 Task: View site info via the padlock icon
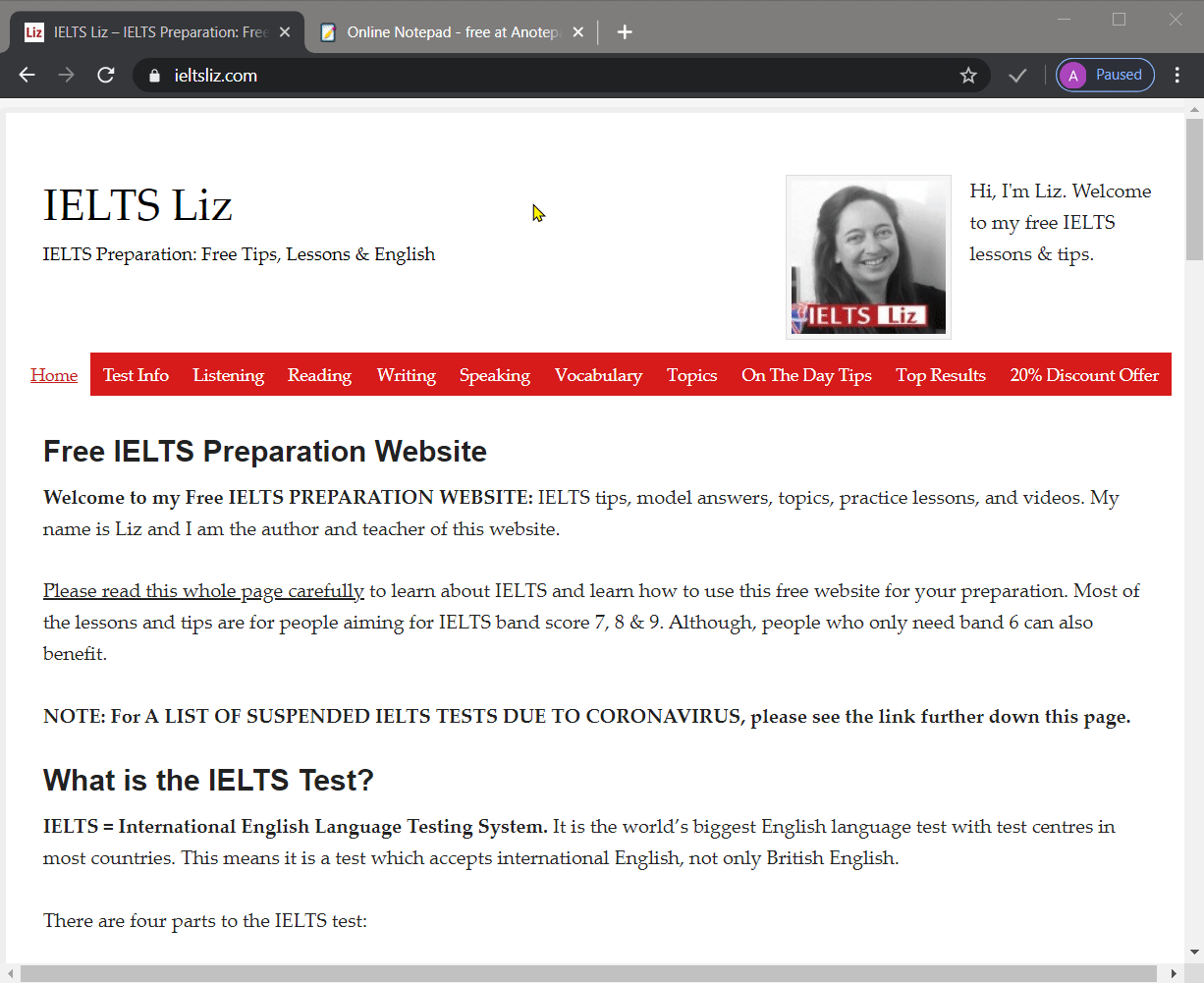(x=152, y=76)
